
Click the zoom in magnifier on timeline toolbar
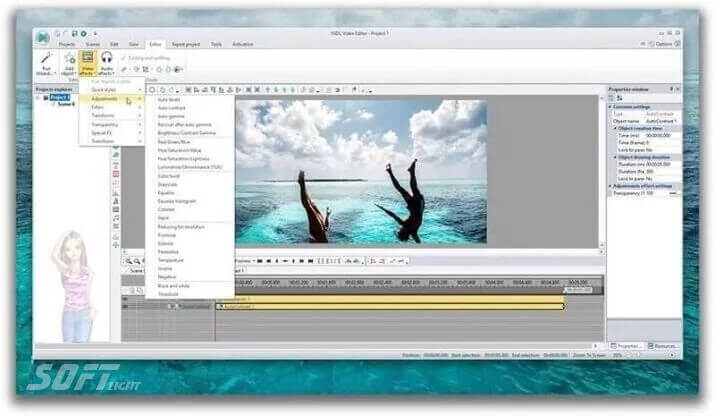(129, 261)
